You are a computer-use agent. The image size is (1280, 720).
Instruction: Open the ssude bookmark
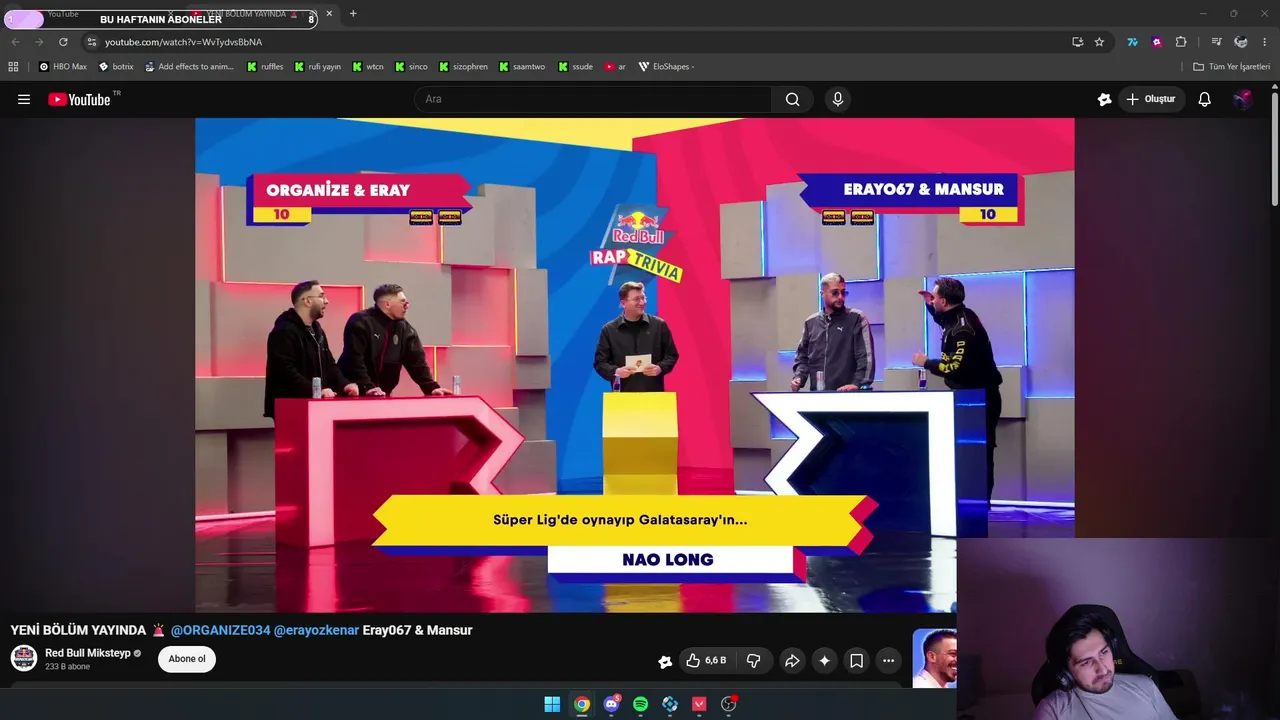pos(575,67)
